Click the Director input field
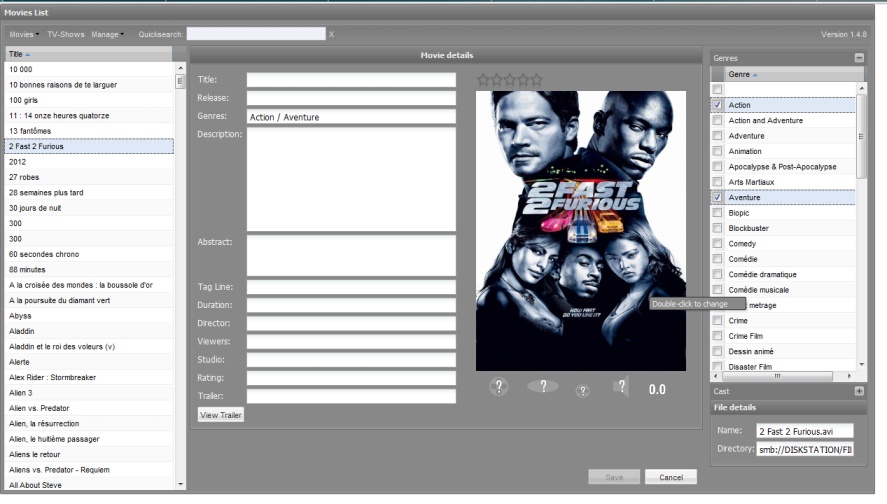The height and width of the screenshot is (504, 887). [351, 323]
